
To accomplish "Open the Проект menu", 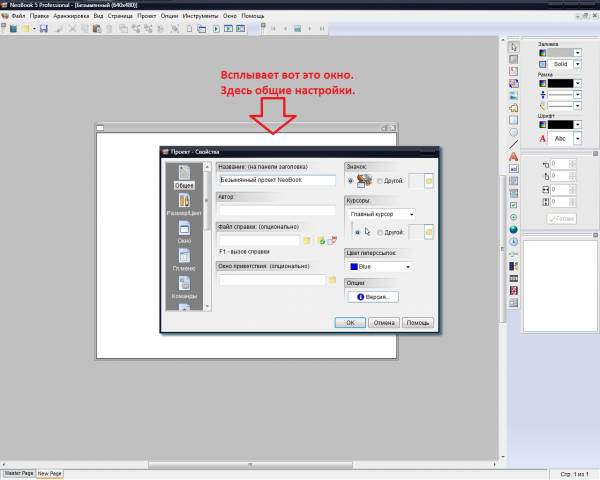I will coord(147,16).
